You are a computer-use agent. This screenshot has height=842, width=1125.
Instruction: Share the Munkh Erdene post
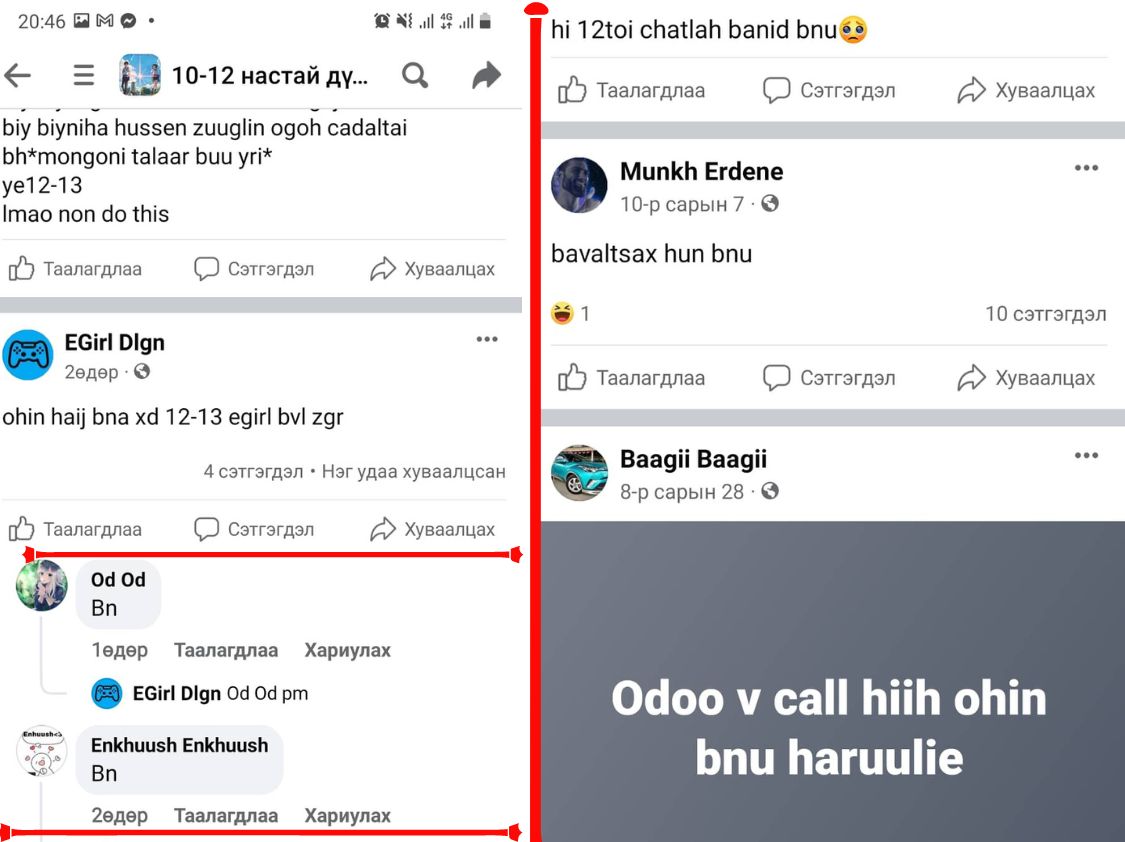[x=1026, y=377]
